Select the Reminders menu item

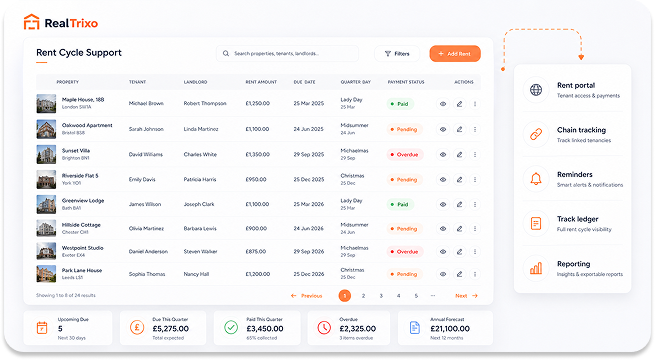click(572, 179)
